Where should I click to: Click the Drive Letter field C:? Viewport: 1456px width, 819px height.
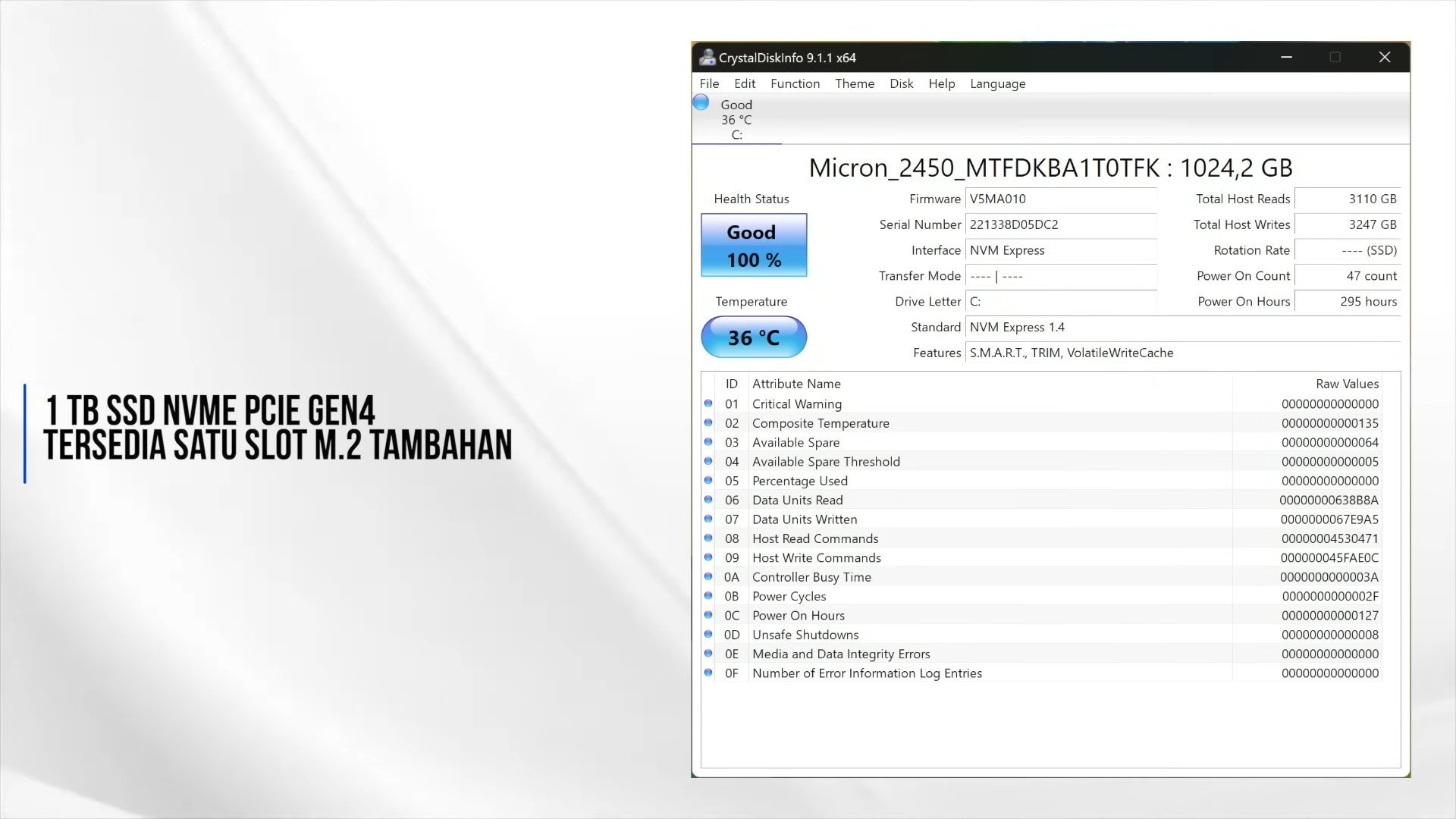[1061, 301]
